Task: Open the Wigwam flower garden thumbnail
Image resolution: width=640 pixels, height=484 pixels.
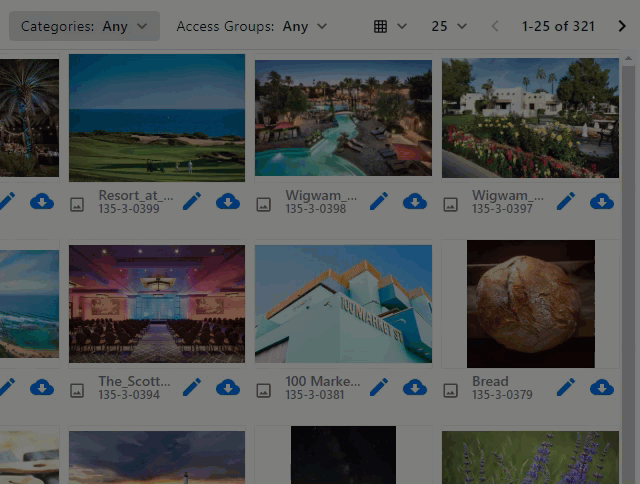Action: click(x=530, y=118)
